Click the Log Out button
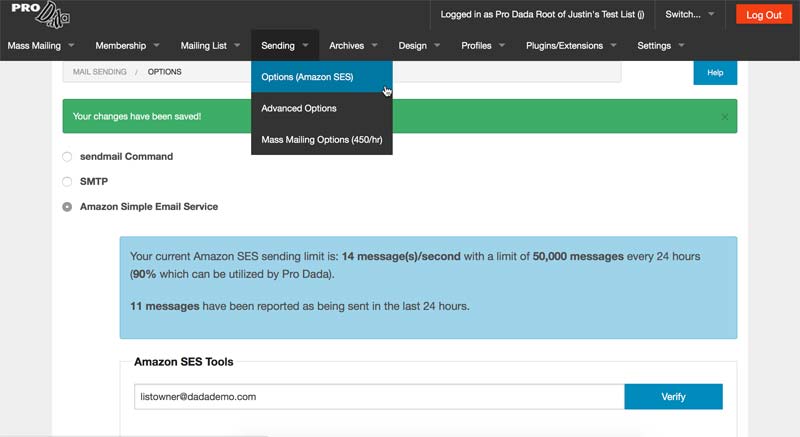Screen dimensions: 800x437 point(764,14)
